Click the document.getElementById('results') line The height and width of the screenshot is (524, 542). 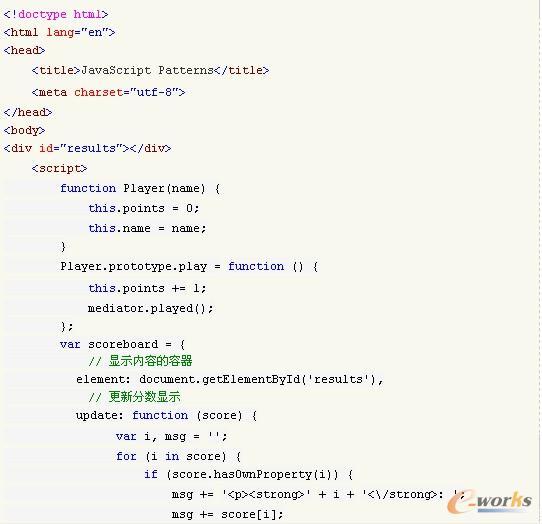230,380
